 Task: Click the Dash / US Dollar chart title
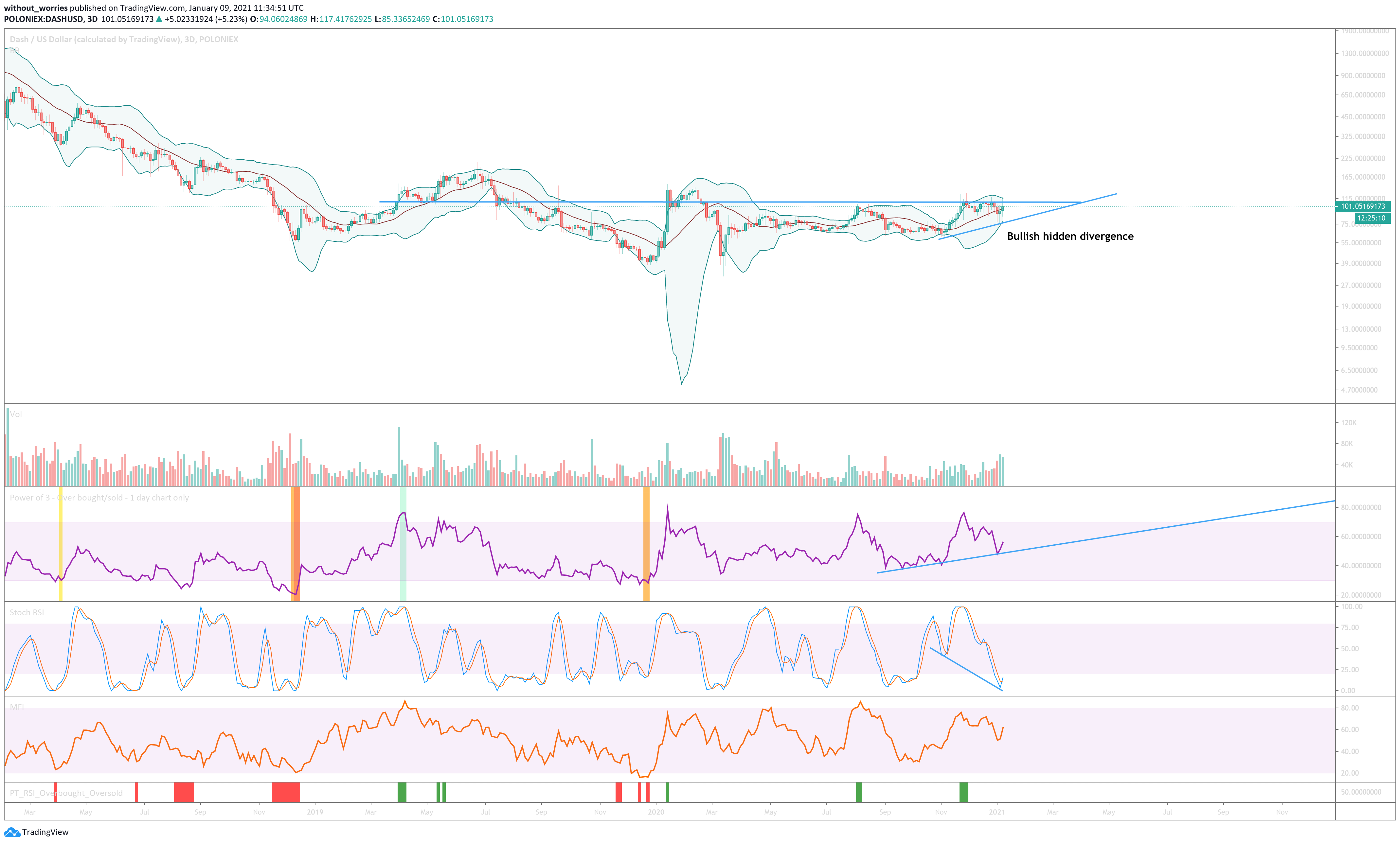point(124,39)
